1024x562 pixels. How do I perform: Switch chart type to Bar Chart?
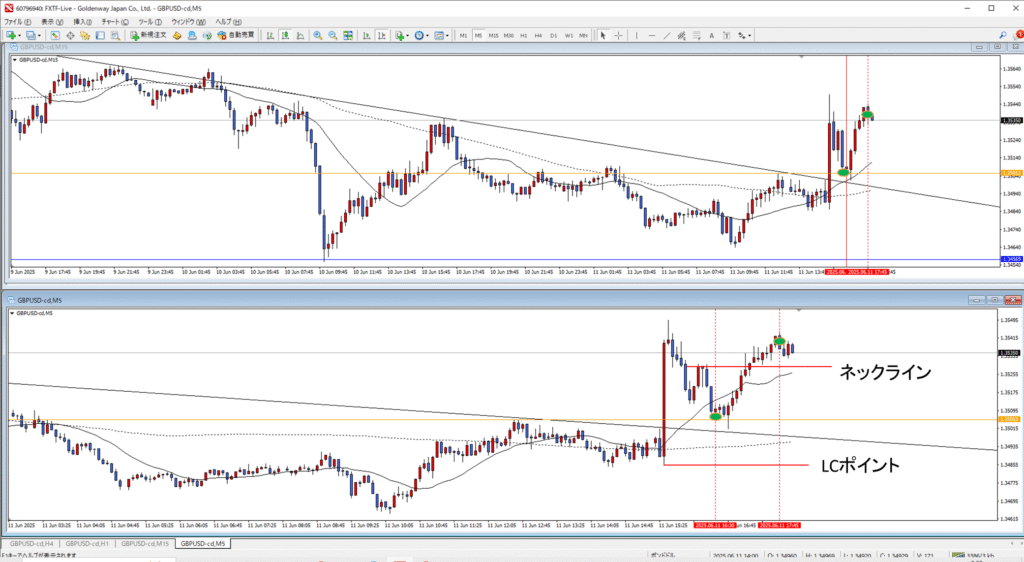[x=270, y=35]
